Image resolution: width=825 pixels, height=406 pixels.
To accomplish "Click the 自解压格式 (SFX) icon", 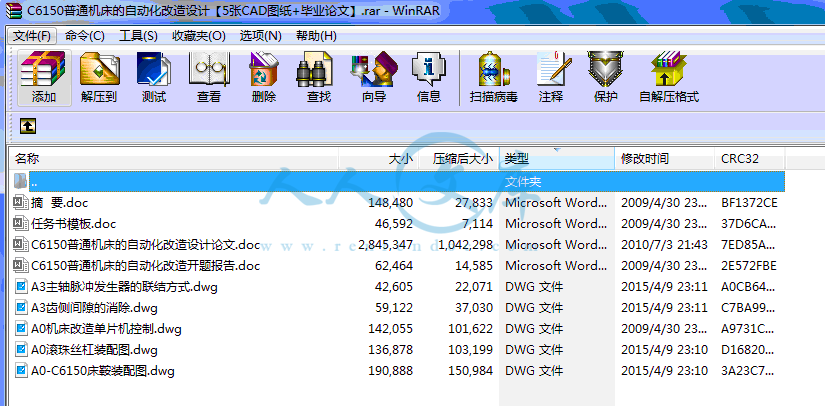I will [x=669, y=68].
